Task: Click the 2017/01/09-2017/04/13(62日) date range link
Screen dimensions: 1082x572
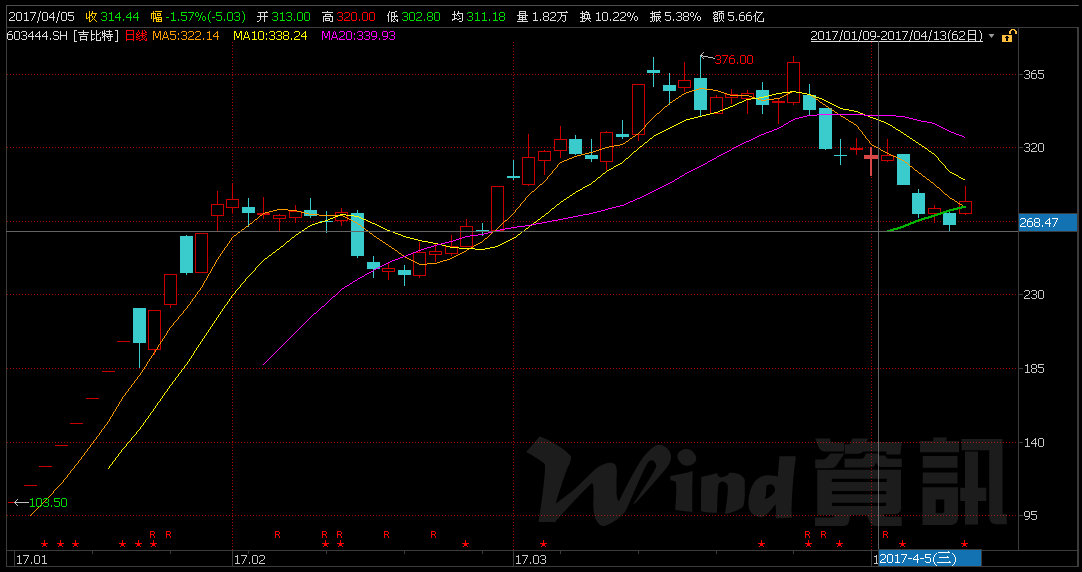Action: (x=896, y=36)
